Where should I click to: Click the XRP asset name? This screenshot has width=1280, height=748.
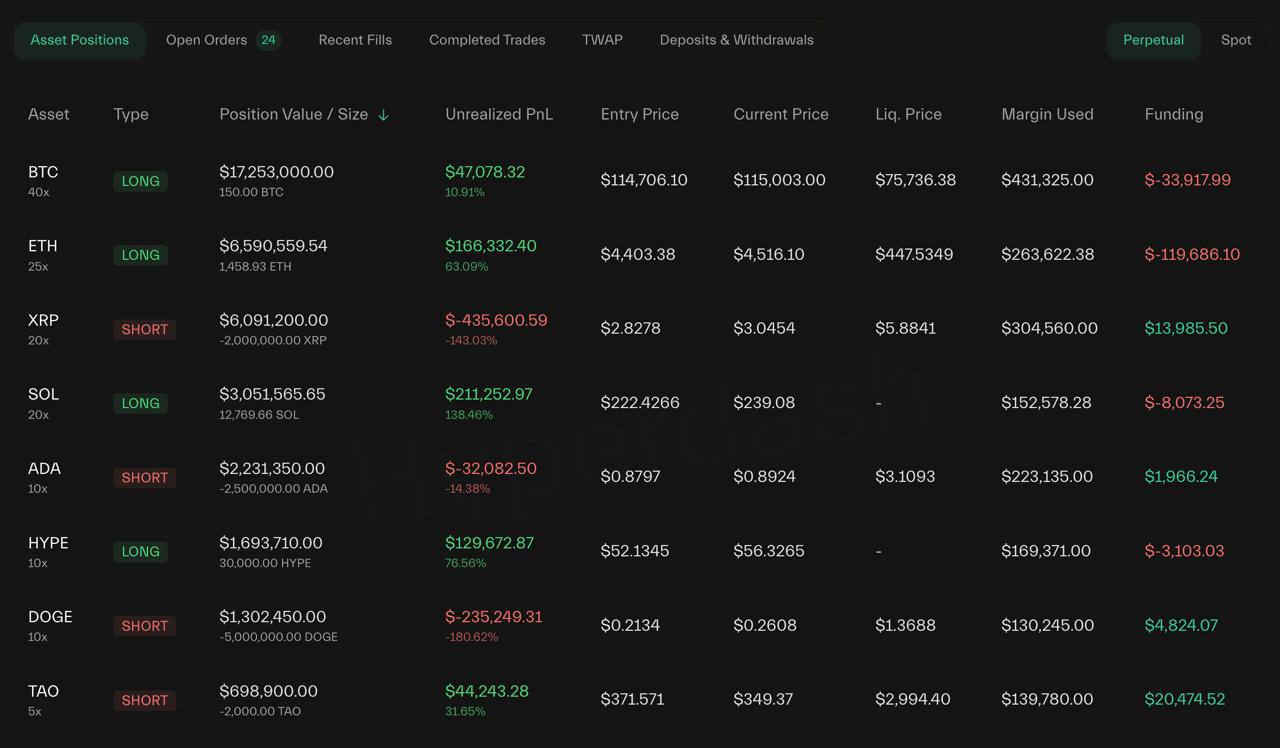(x=43, y=320)
